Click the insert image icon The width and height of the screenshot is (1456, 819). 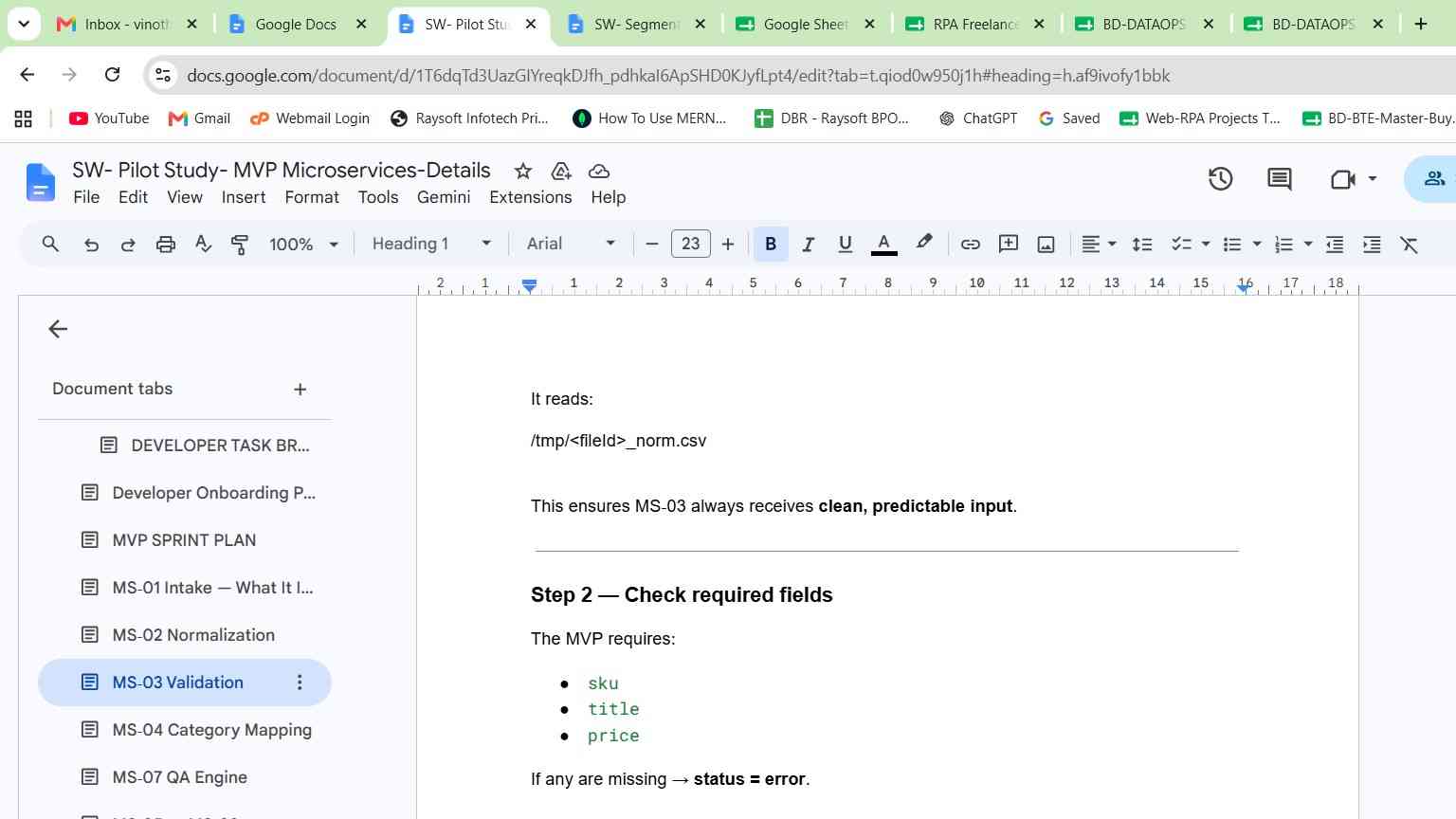pos(1046,245)
